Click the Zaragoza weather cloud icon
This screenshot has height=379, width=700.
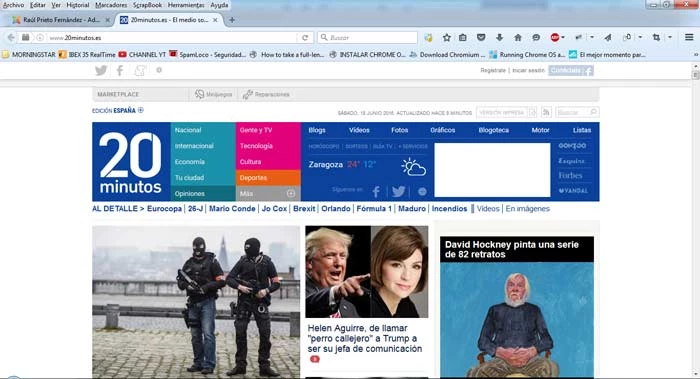click(413, 167)
